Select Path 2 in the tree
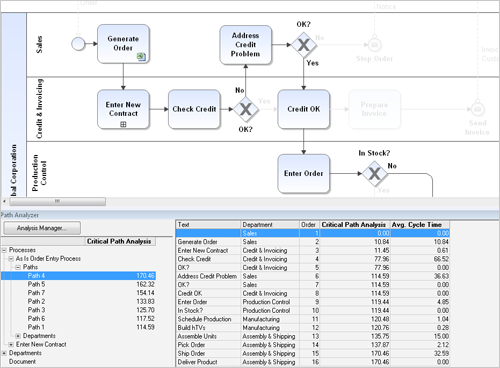This screenshot has height=368, width=500. [36, 302]
